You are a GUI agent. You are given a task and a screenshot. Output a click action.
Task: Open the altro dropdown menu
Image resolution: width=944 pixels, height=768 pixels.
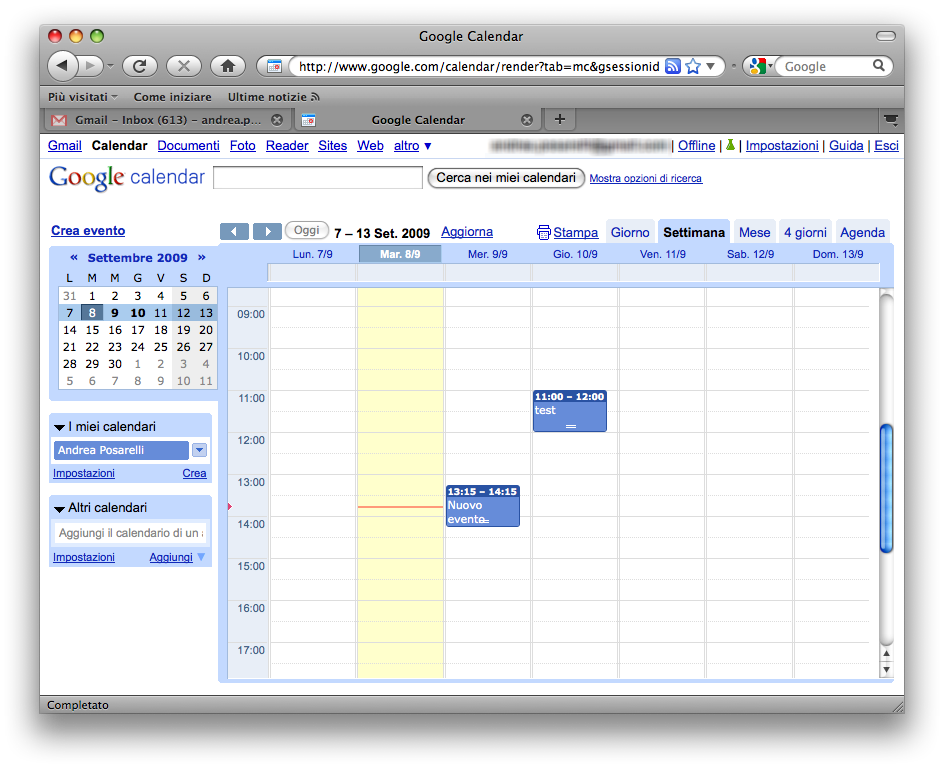(412, 146)
